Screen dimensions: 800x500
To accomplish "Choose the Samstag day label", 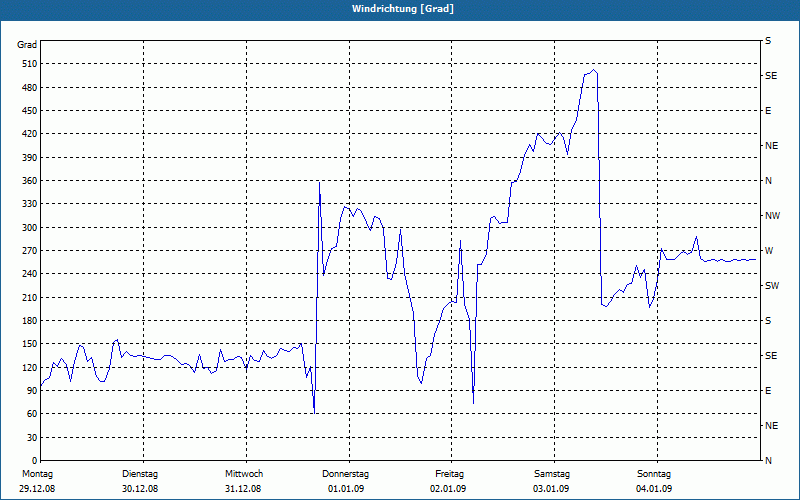I will [552, 474].
